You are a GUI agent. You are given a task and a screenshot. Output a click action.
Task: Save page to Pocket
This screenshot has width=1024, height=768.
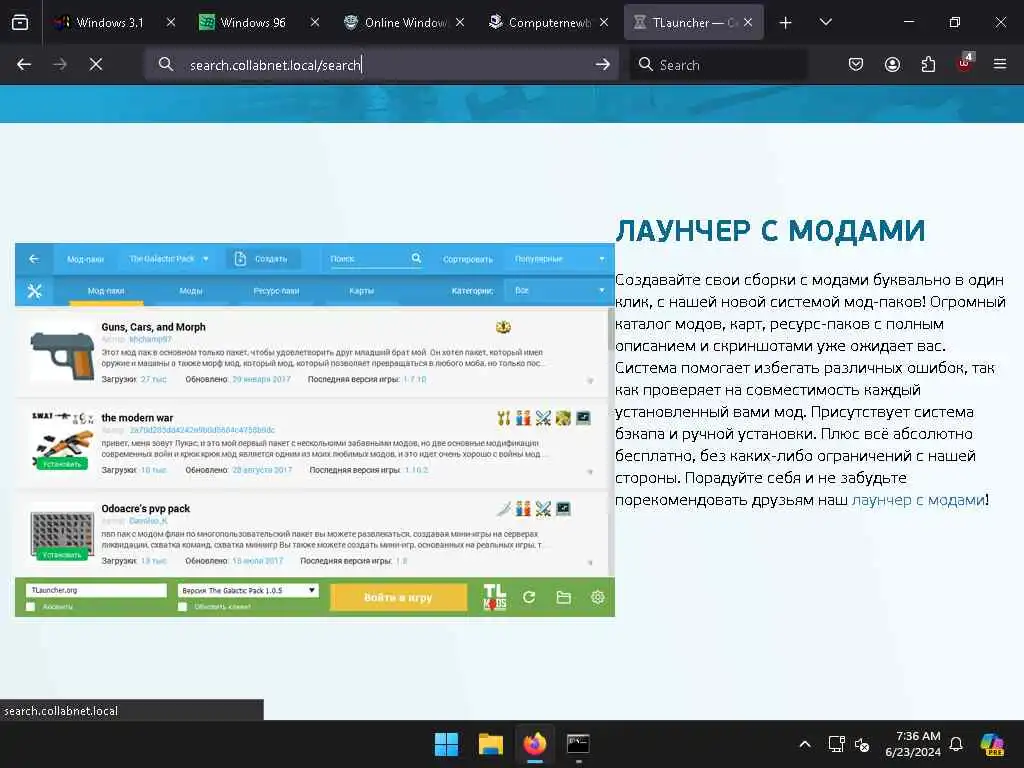856,65
